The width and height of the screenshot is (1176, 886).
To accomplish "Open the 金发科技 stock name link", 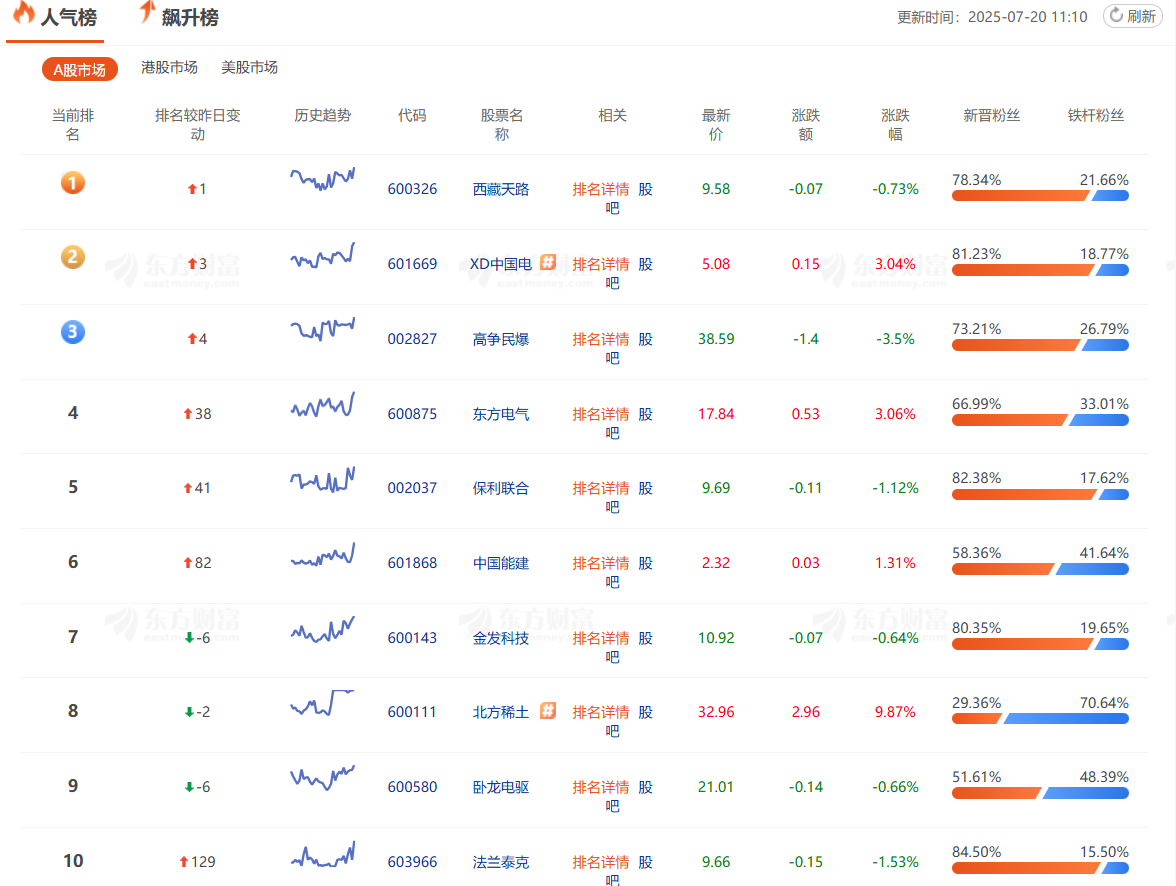I will 501,638.
